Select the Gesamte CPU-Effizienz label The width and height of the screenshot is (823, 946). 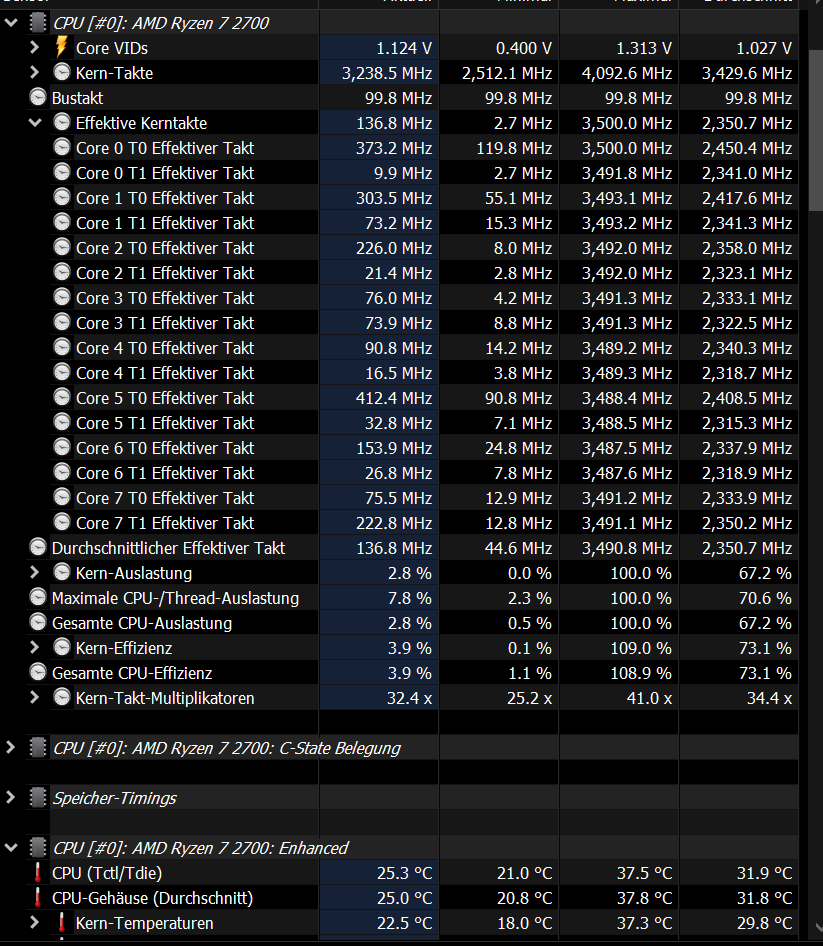click(x=132, y=673)
